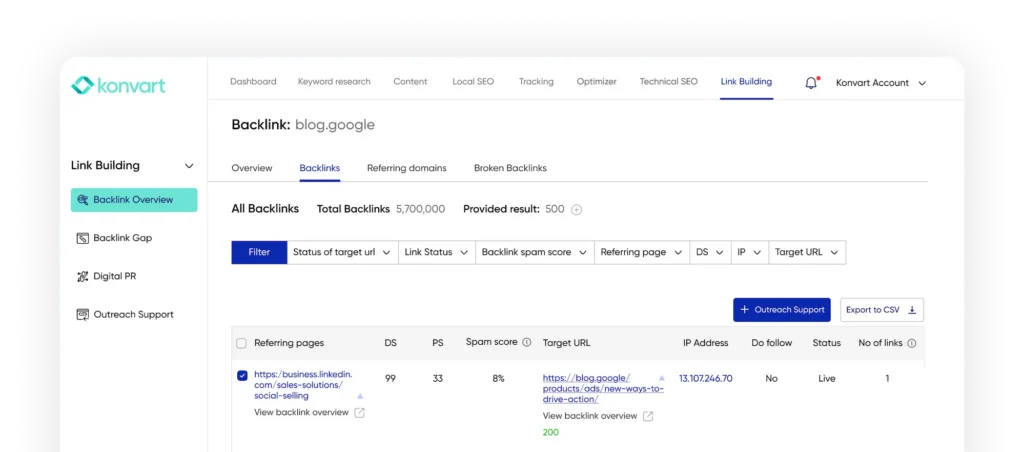This screenshot has height=452, width=1024.
Task: Select the Backlinks tab
Action: [x=320, y=168]
